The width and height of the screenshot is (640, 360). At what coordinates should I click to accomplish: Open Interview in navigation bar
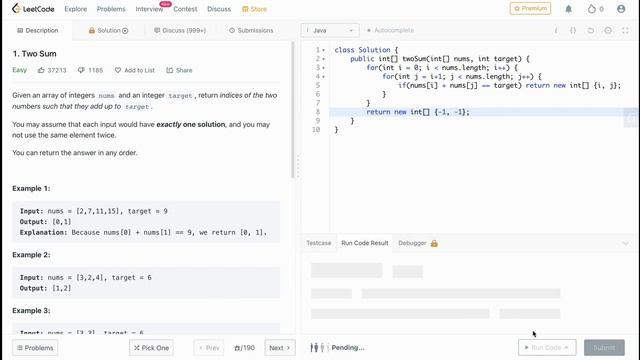click(x=149, y=9)
